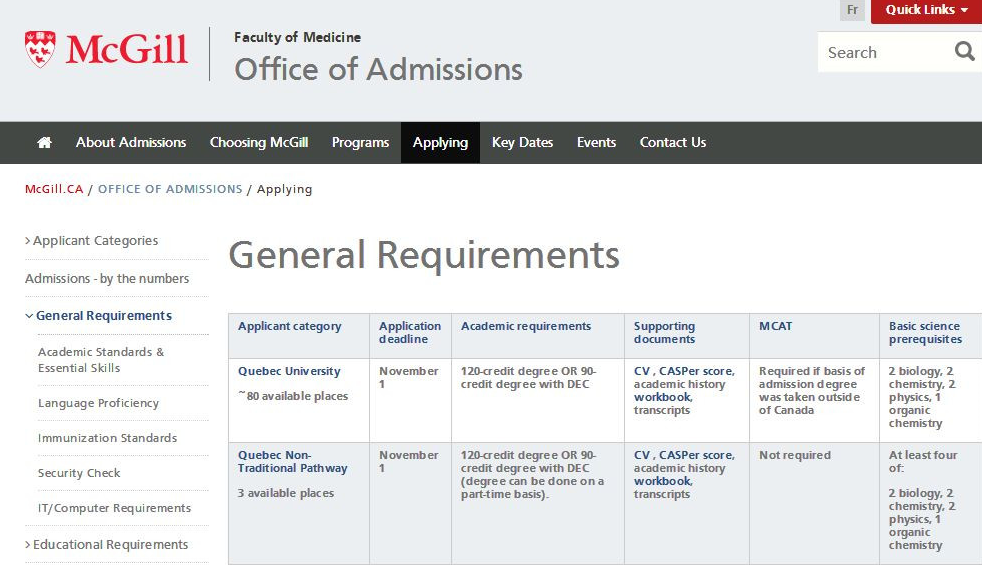Type in the Search input field

(880, 53)
